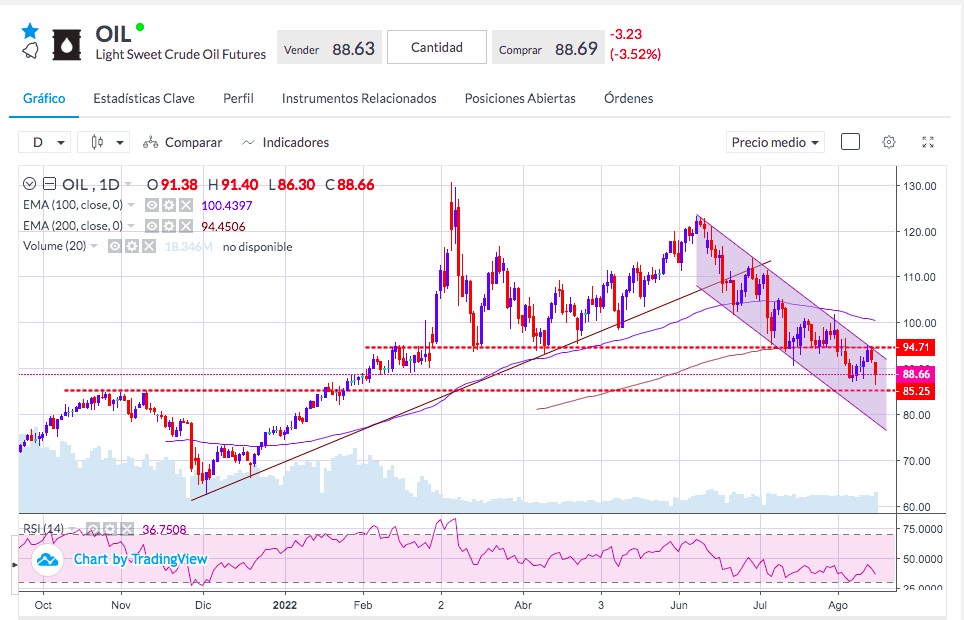The height and width of the screenshot is (620, 964).
Task: Expand the chart to fullscreen
Action: (x=928, y=142)
